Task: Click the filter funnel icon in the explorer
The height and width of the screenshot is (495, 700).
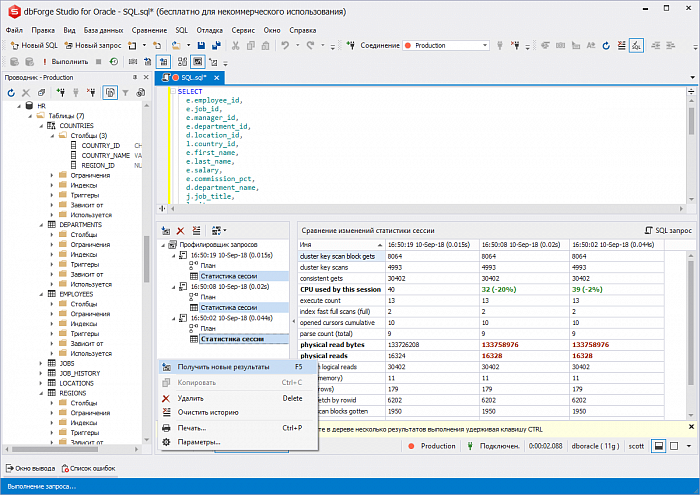Action: (x=125, y=93)
